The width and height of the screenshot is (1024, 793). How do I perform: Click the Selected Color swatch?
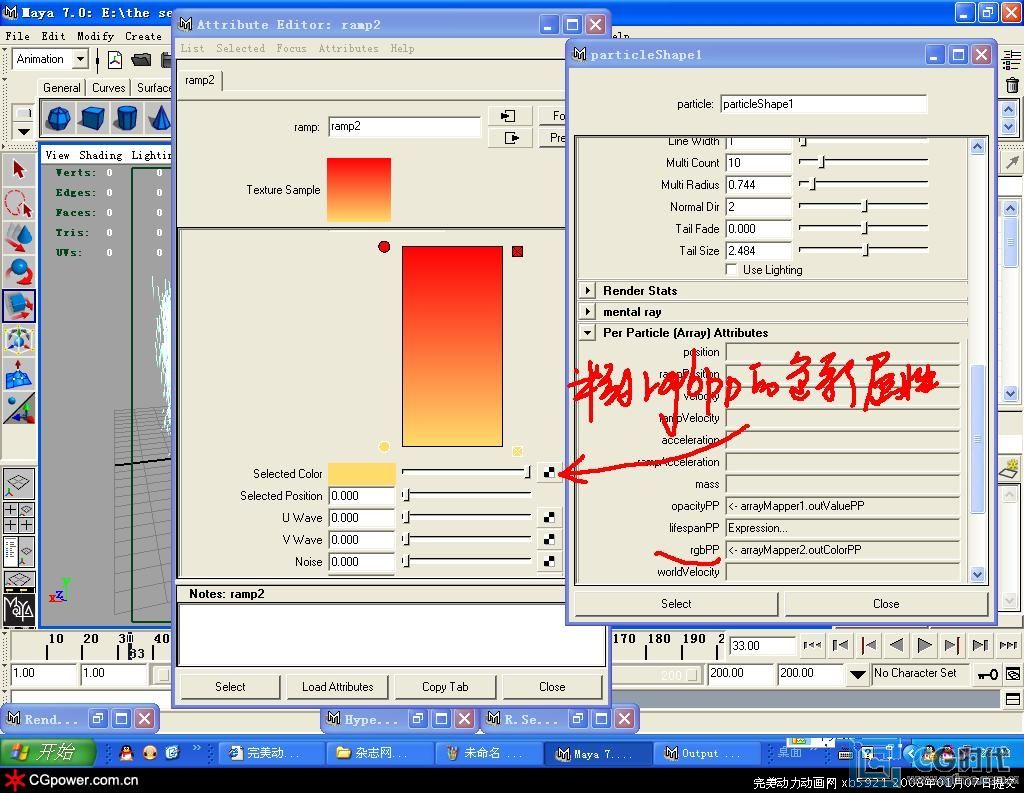[361, 473]
